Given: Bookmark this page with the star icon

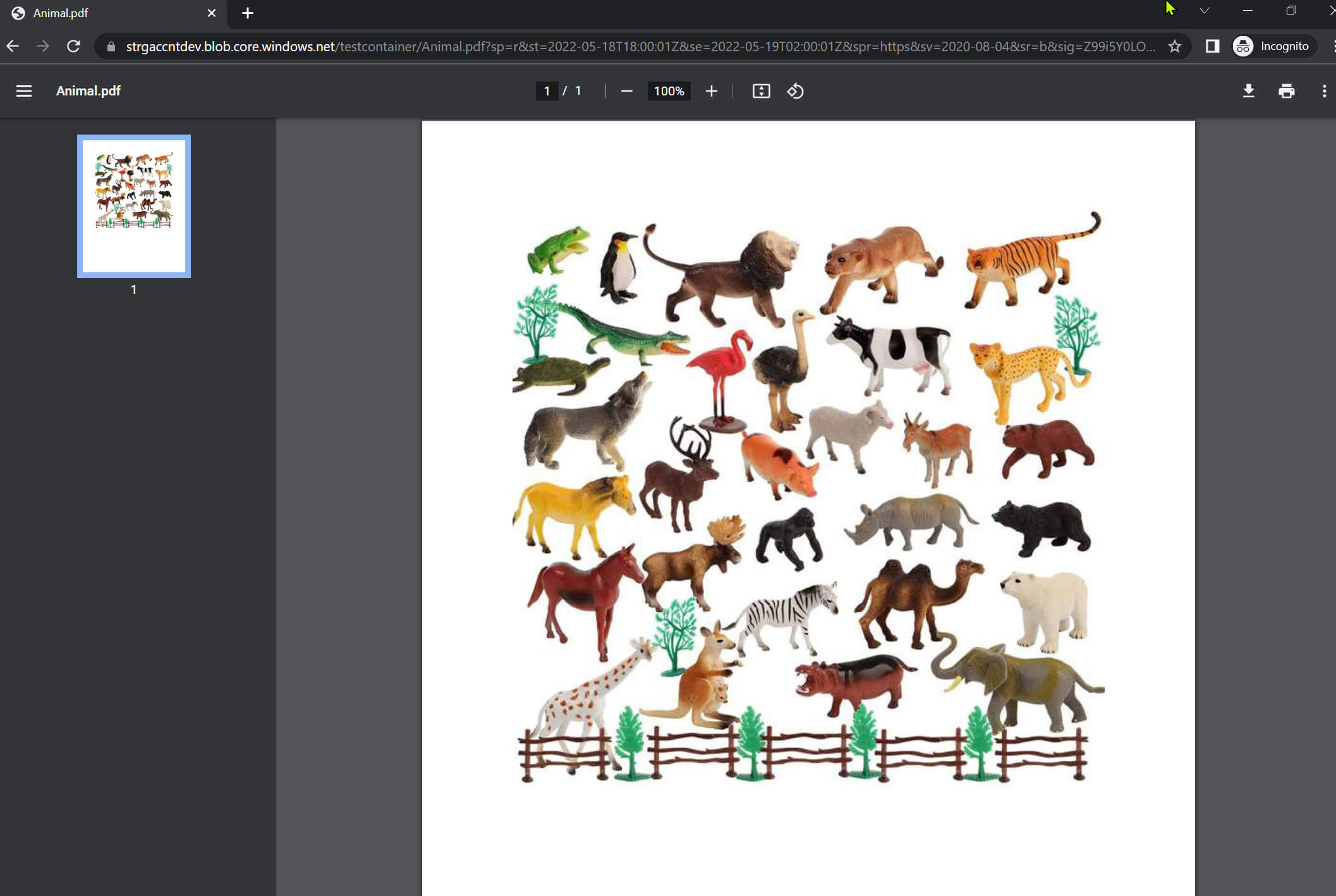Looking at the screenshot, I should [1174, 46].
